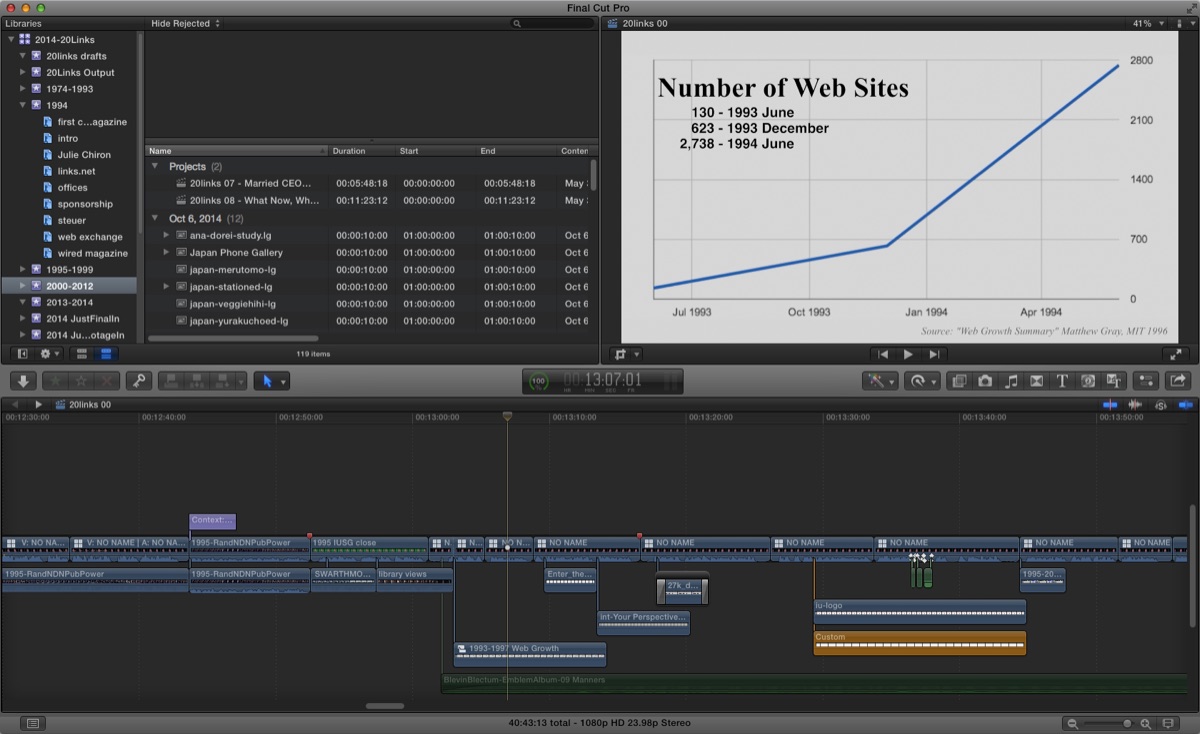Open the Keyword Editor key icon
Viewport: 1200px width, 734px height.
coord(139,381)
